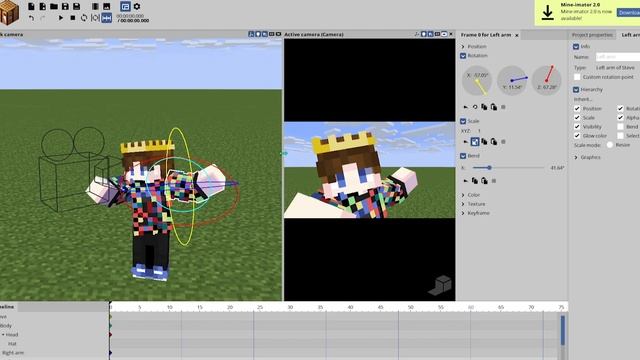Select the Frame 0 for Left arm tab
This screenshot has width=640, height=360.
[x=486, y=35]
